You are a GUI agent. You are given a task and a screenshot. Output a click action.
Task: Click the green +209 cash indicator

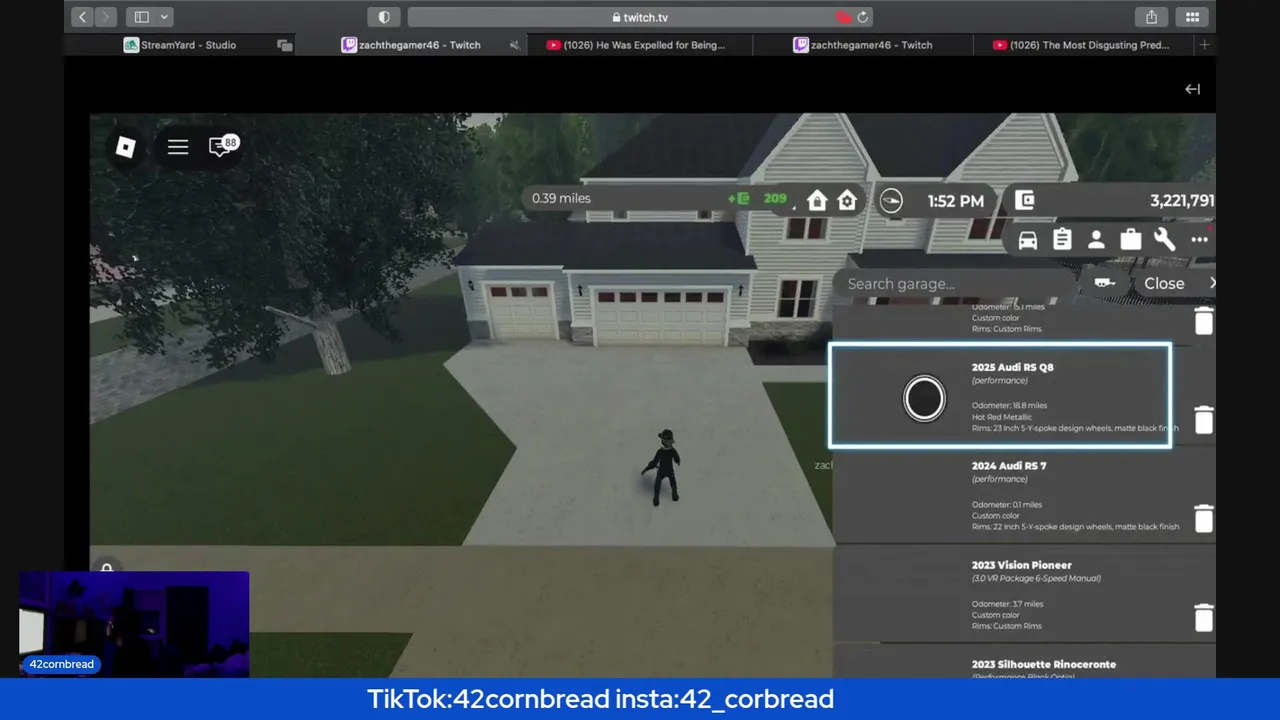[x=758, y=198]
